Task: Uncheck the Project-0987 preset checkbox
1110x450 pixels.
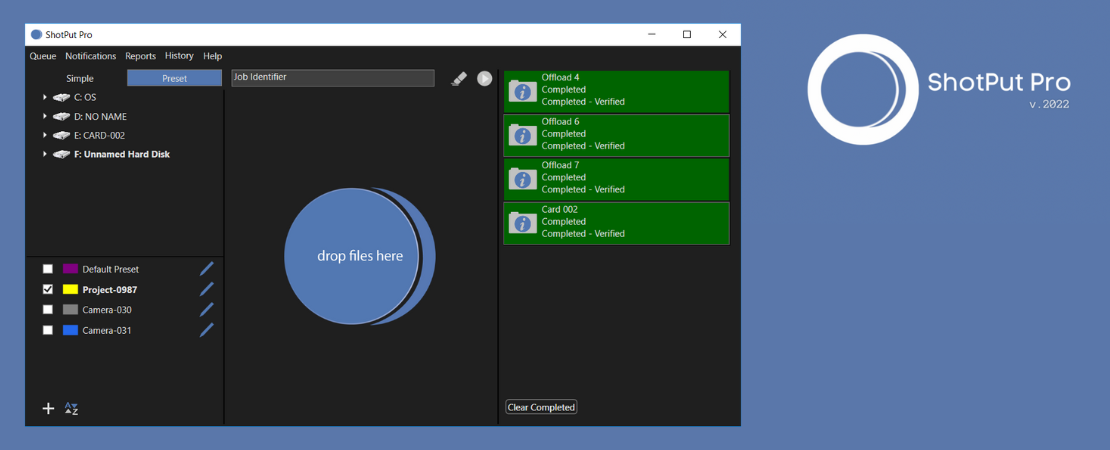Action: (48, 289)
